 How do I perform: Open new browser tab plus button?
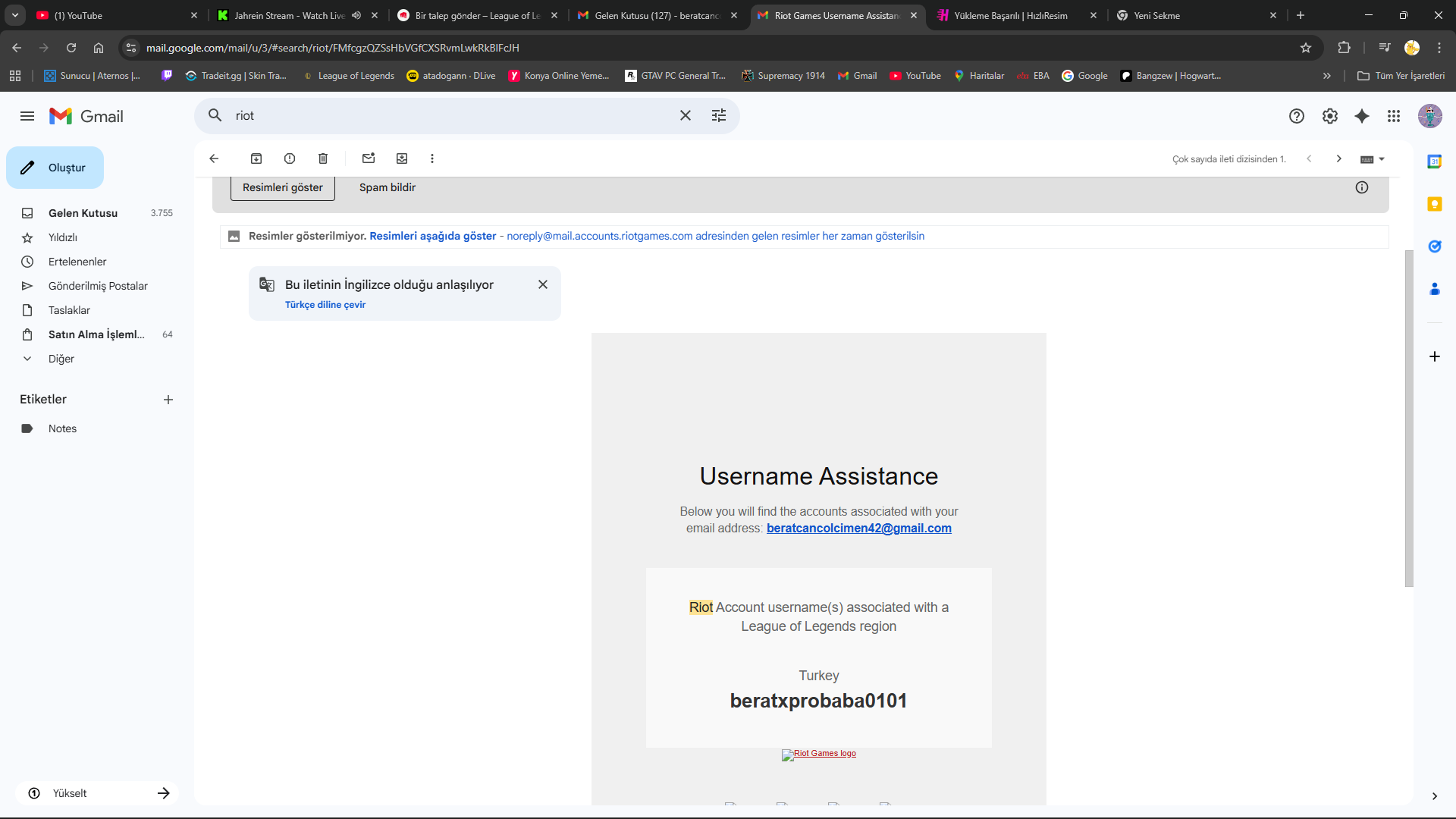1301,15
